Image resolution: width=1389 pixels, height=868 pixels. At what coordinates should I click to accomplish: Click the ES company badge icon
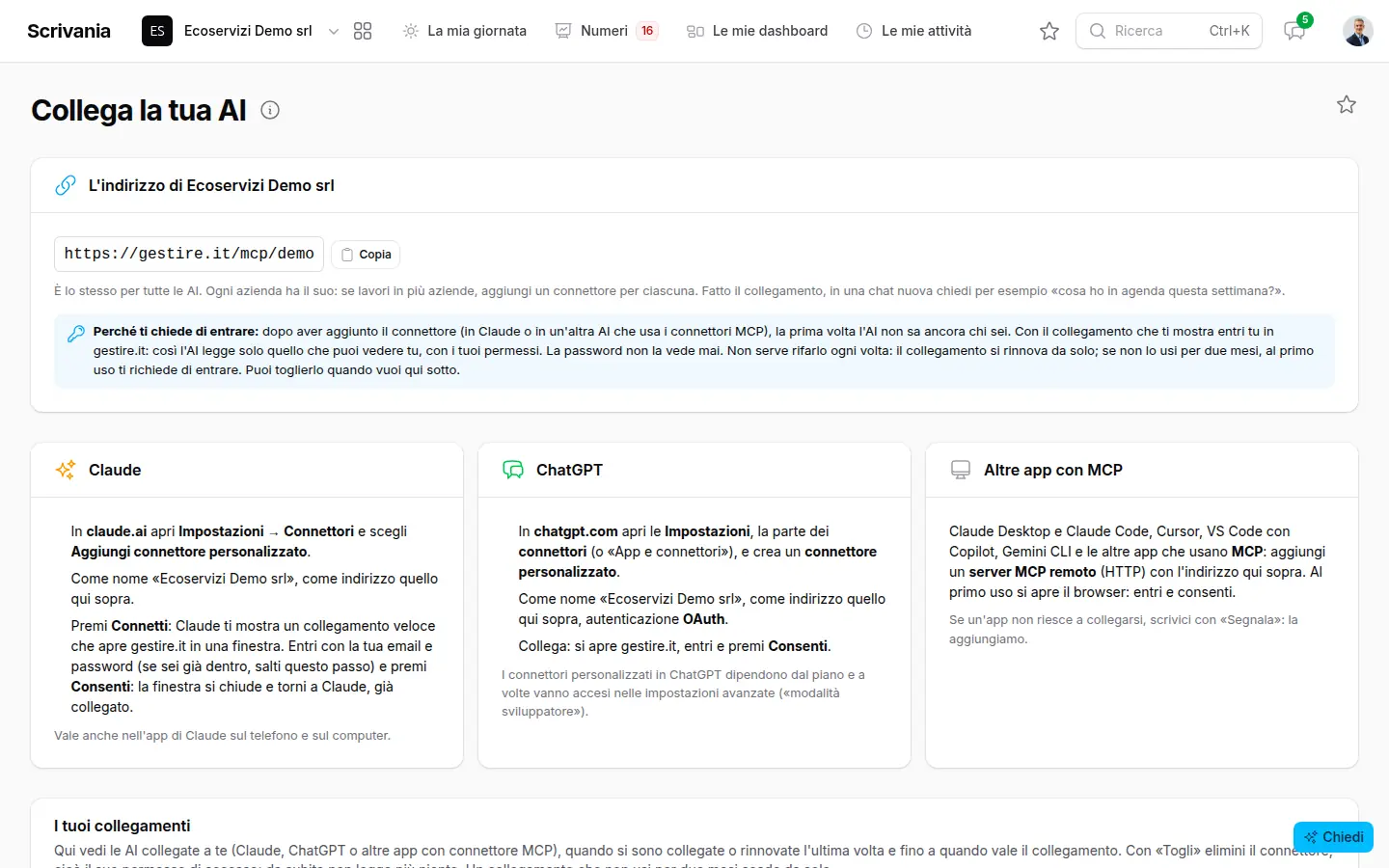point(157,31)
